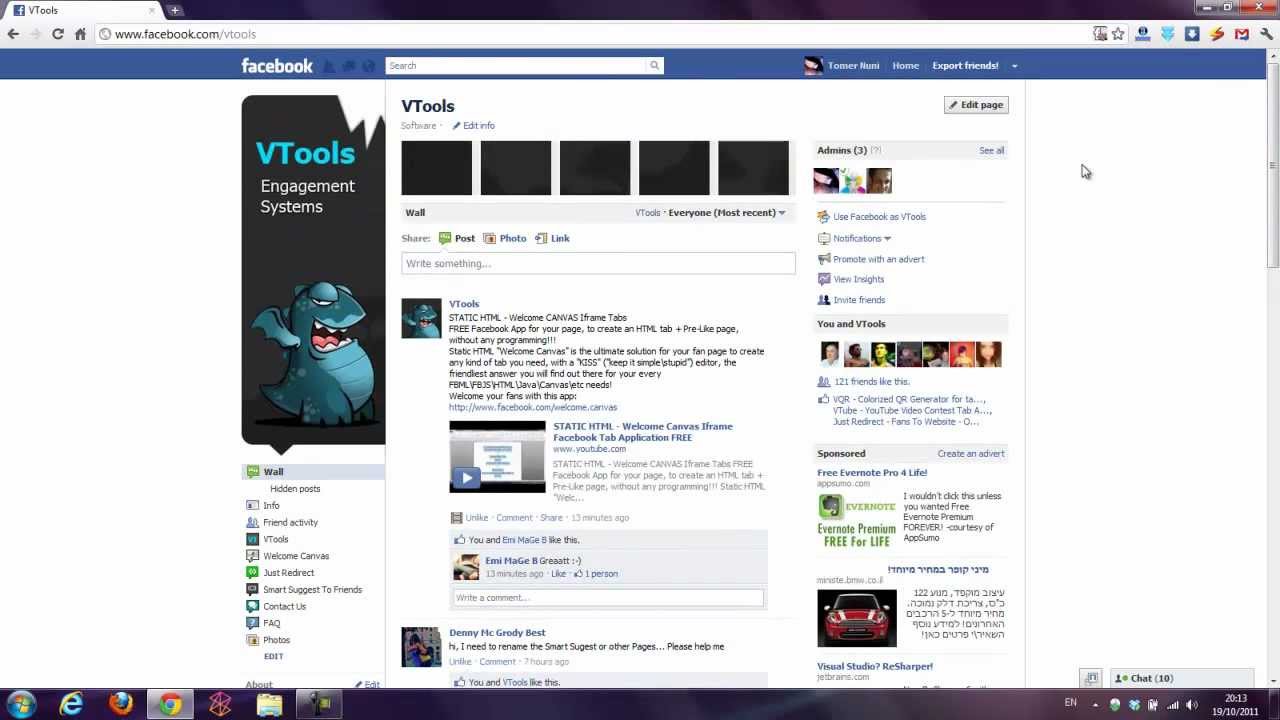Click EN language indicator in taskbar

tap(1071, 703)
